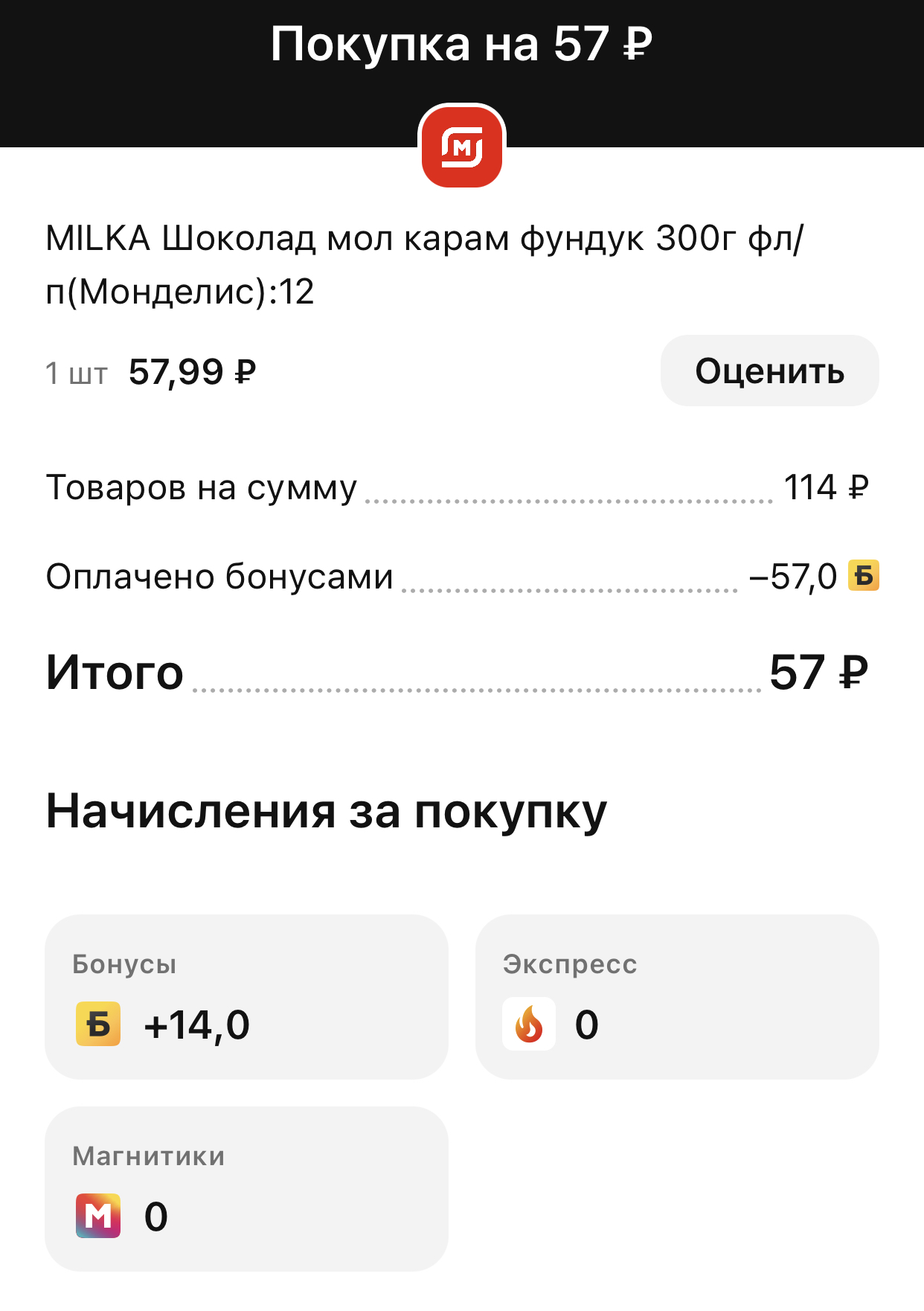Tap the +14,0 bonus amount
The width and height of the screenshot is (924, 1311).
(x=197, y=1025)
